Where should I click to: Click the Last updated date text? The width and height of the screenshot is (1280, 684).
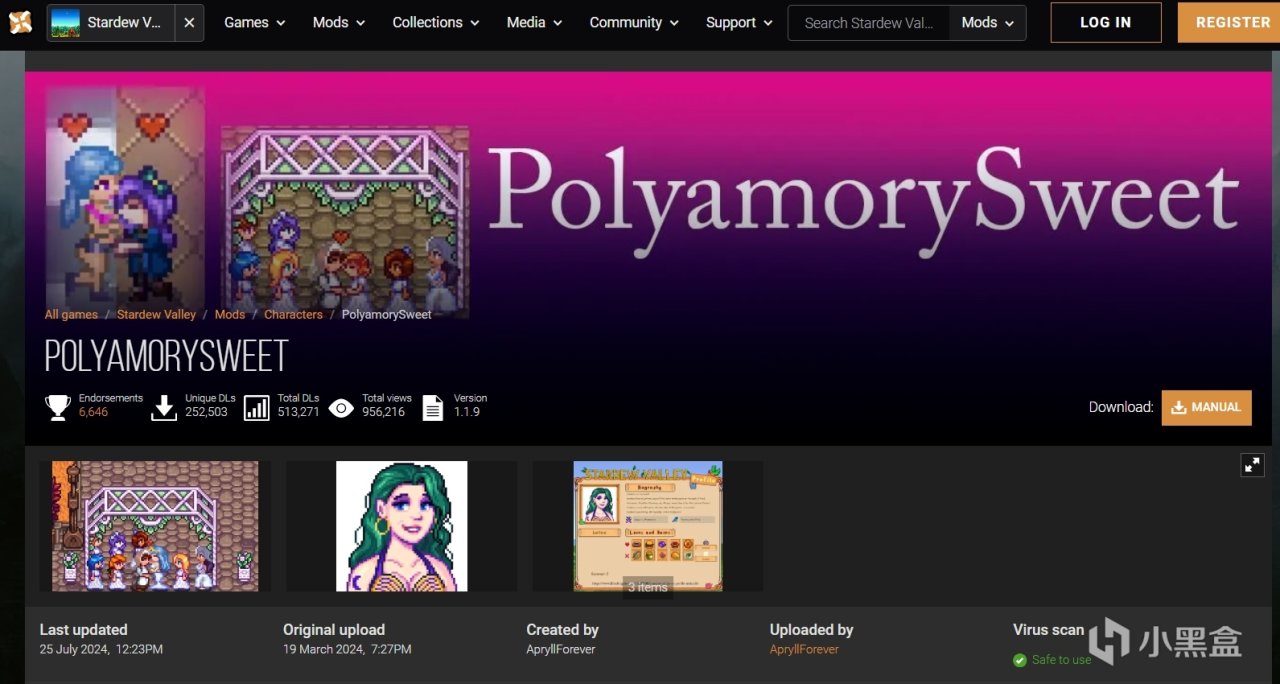tap(101, 649)
